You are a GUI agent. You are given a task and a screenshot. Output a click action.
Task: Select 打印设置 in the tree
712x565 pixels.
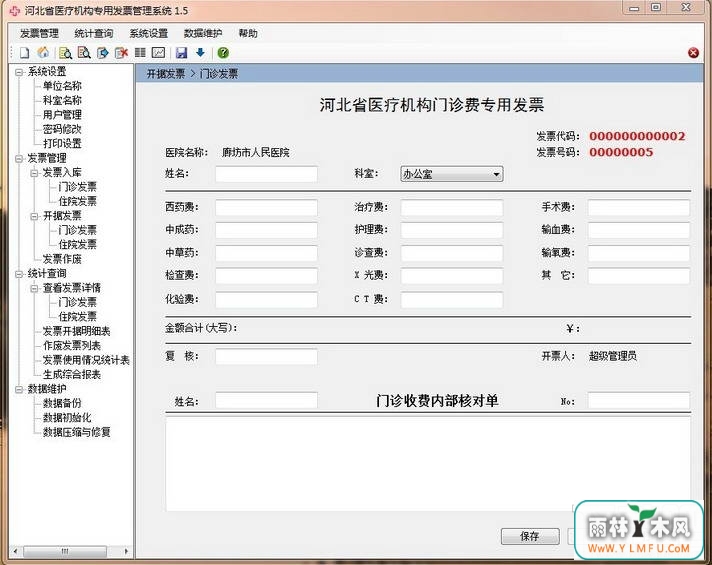pyautogui.click(x=62, y=144)
